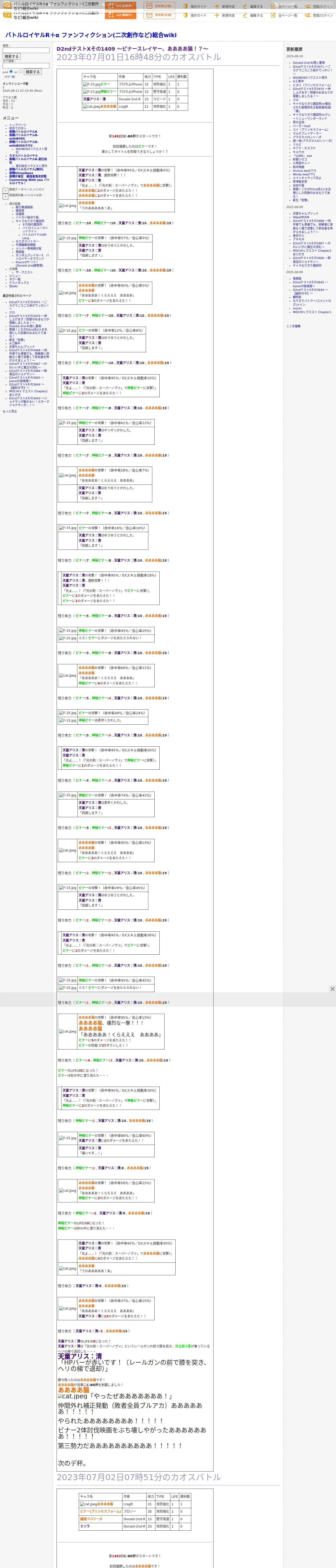The width and height of the screenshot is (336, 1568).
Task: Open 草津結衣奈 in update history
Action: point(300,181)
